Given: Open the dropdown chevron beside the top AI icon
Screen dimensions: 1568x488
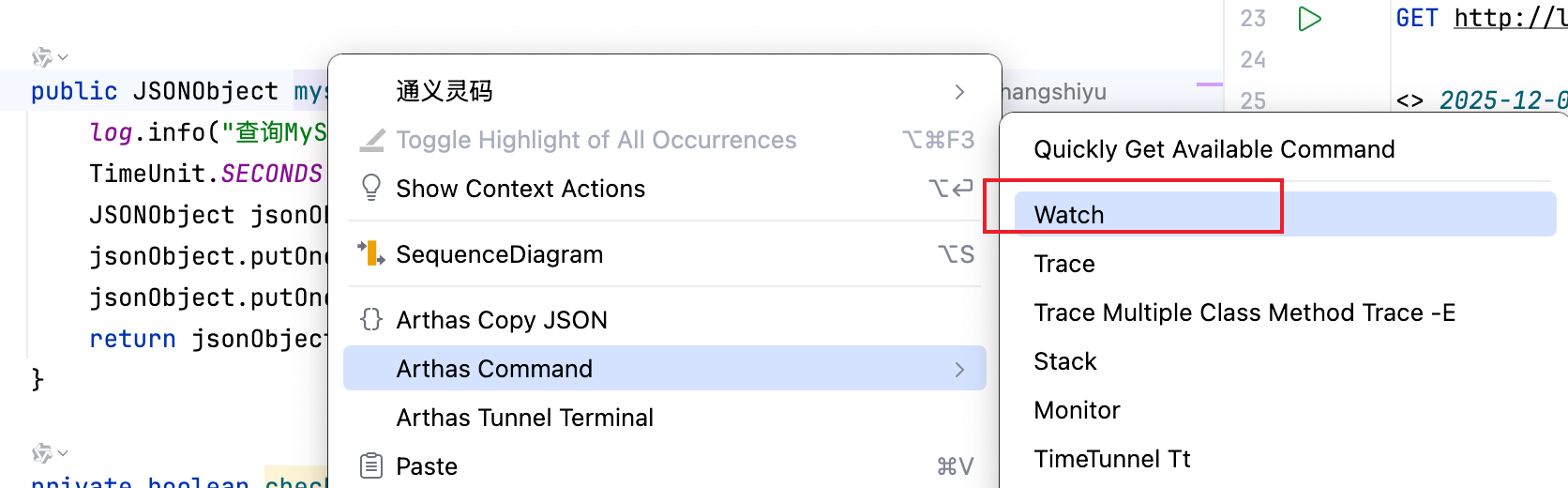Looking at the screenshot, I should point(63,57).
